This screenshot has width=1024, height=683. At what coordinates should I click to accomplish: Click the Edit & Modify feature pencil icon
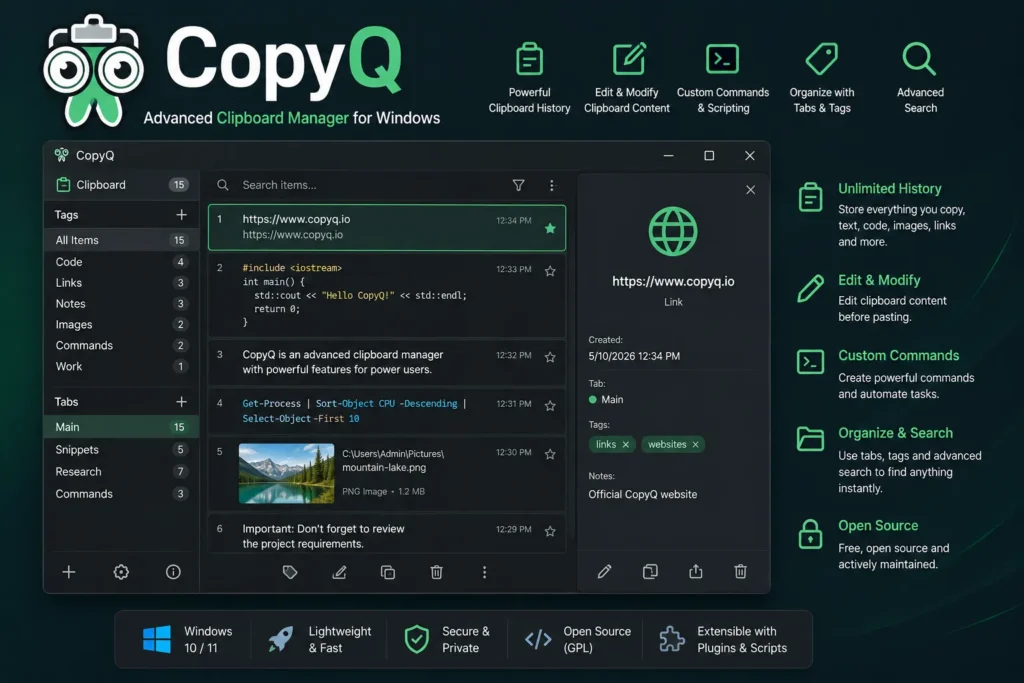point(810,288)
